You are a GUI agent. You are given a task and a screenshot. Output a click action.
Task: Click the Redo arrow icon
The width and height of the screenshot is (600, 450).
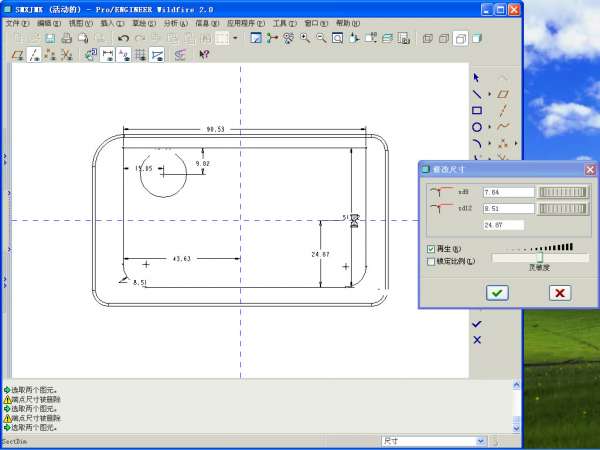(140, 38)
